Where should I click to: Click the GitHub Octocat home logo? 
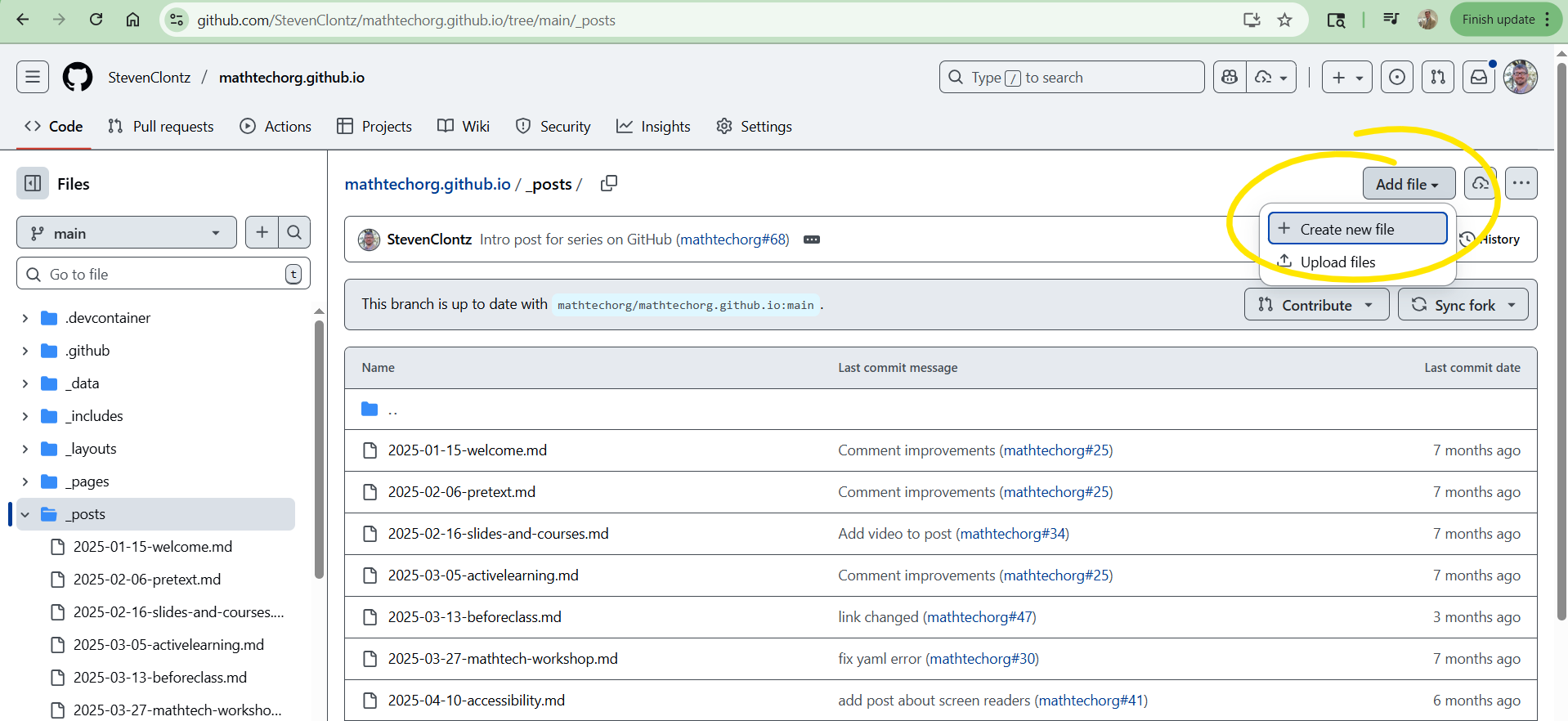pyautogui.click(x=78, y=78)
